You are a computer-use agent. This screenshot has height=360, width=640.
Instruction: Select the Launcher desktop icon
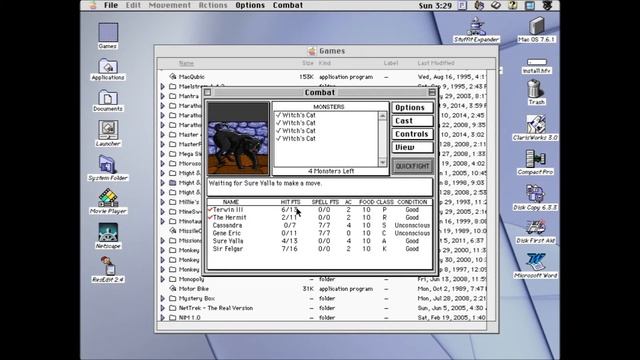[108, 130]
